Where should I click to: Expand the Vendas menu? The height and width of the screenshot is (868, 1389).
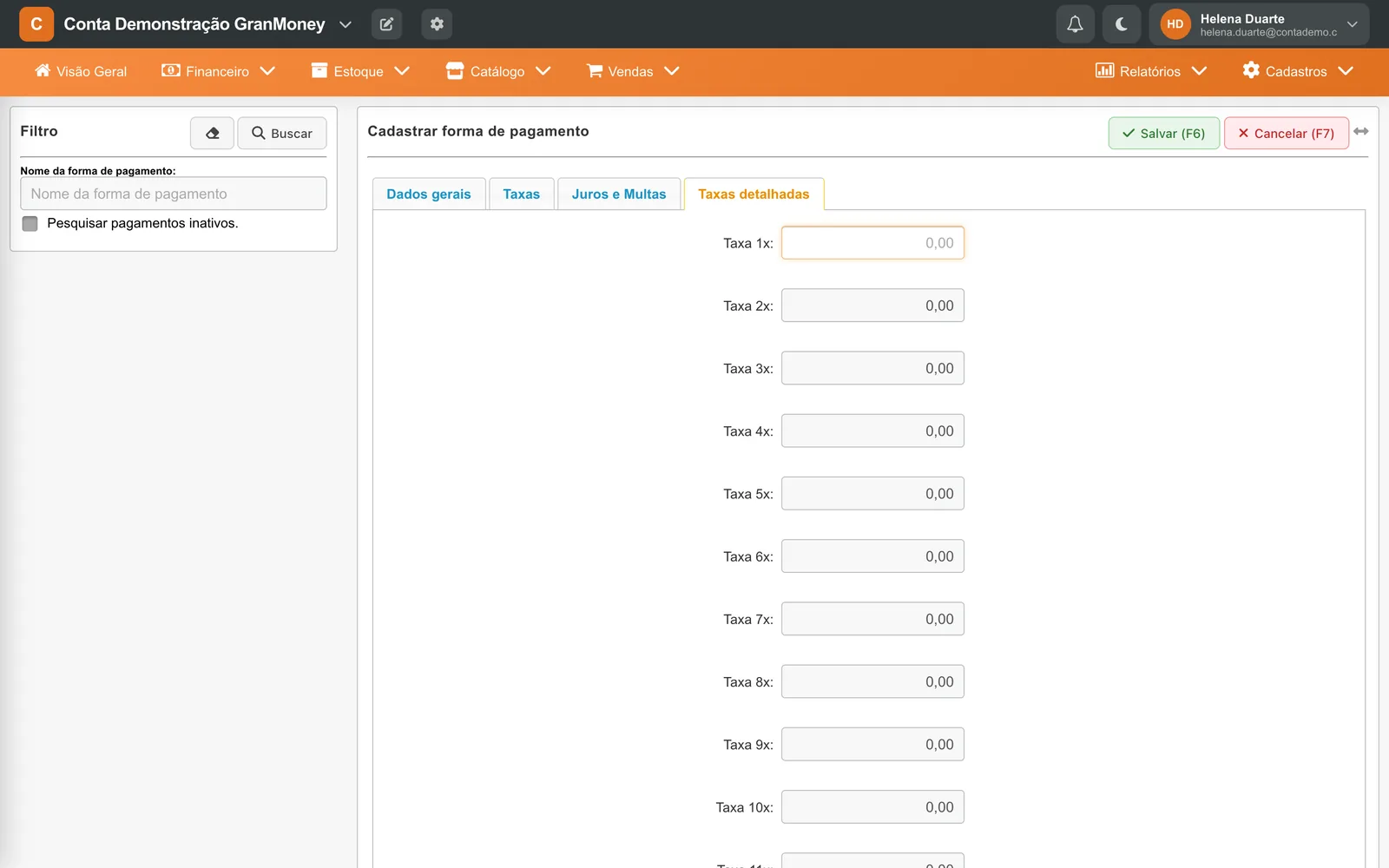[633, 71]
